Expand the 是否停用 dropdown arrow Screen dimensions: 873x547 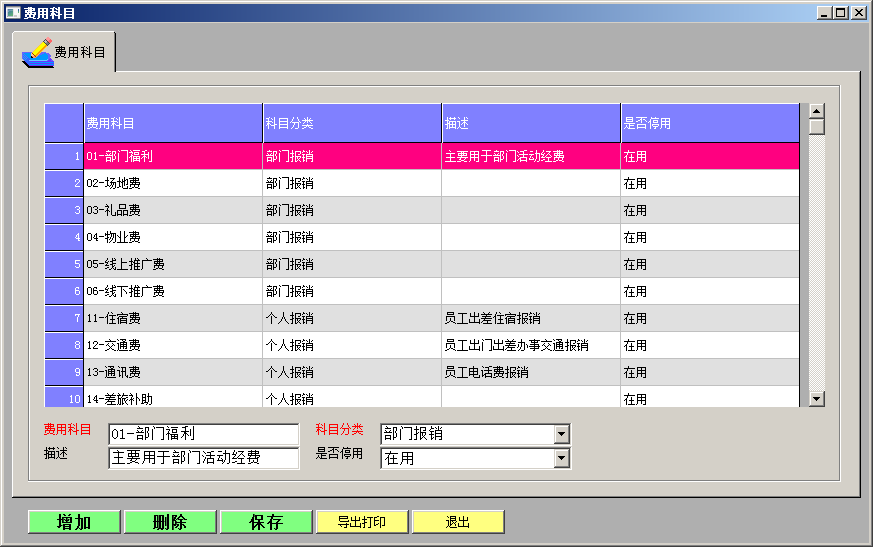(562, 458)
